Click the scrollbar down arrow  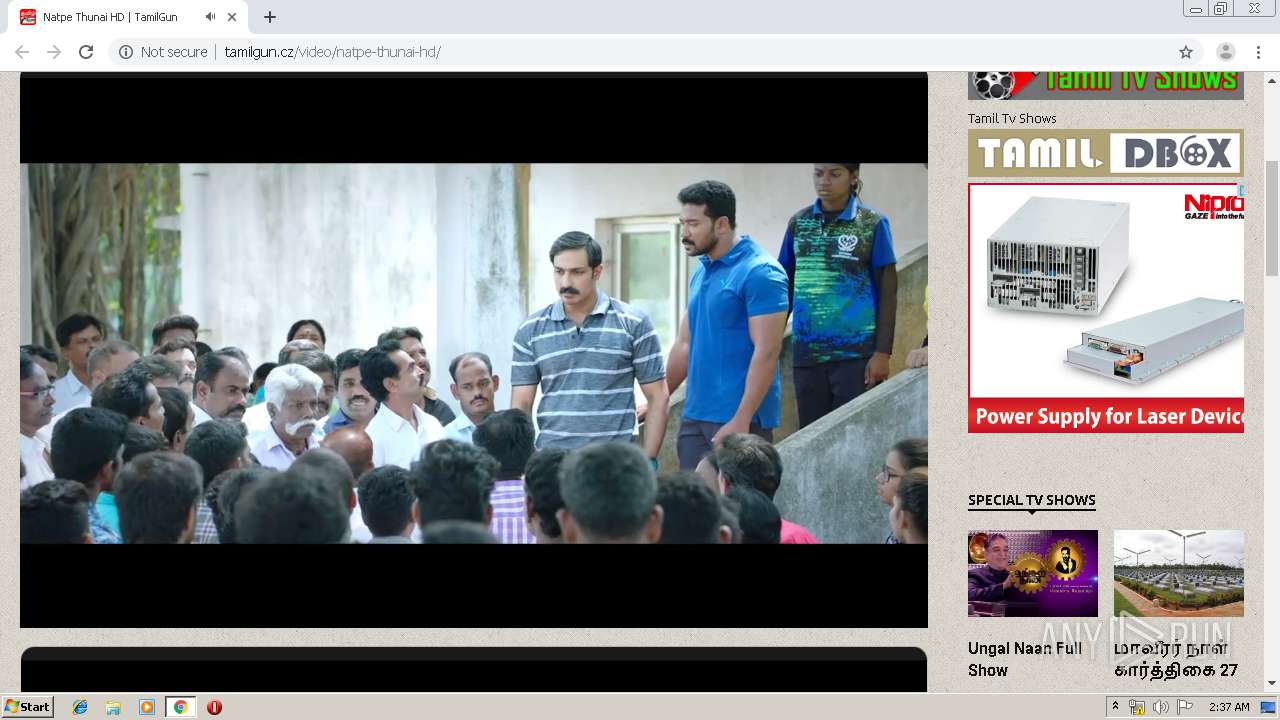coord(1272,683)
